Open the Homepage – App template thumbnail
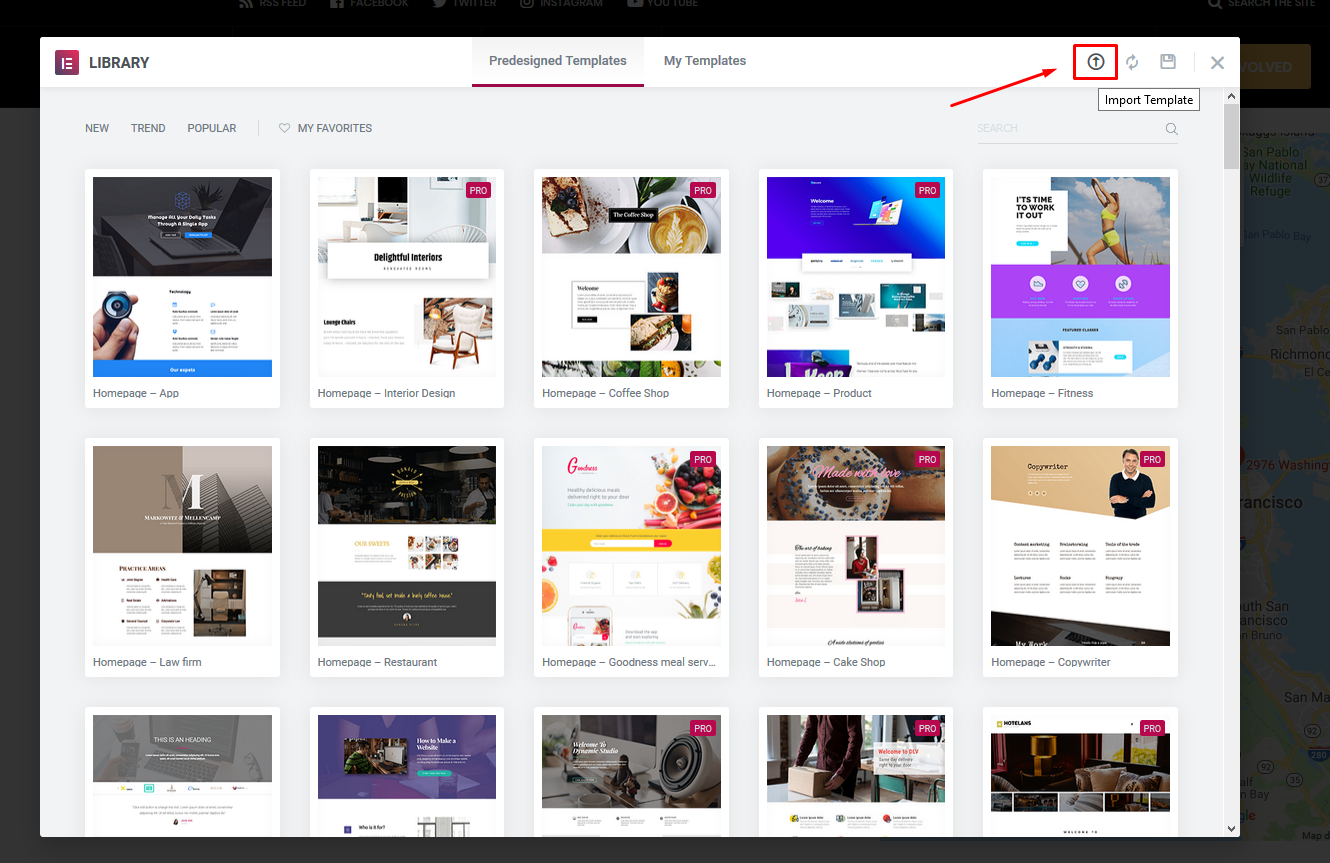 pyautogui.click(x=182, y=277)
